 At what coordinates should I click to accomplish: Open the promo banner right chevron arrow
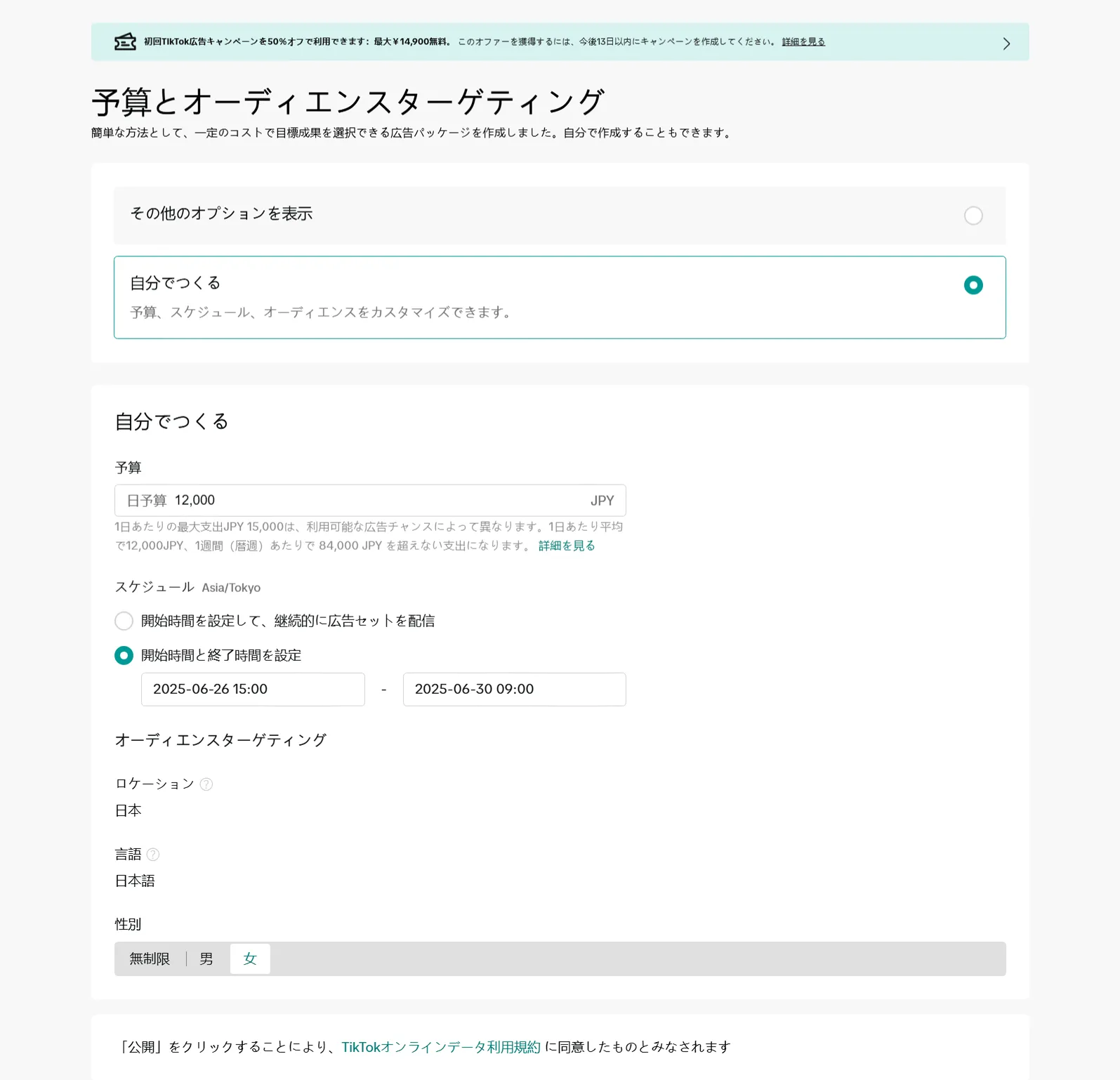1006,44
